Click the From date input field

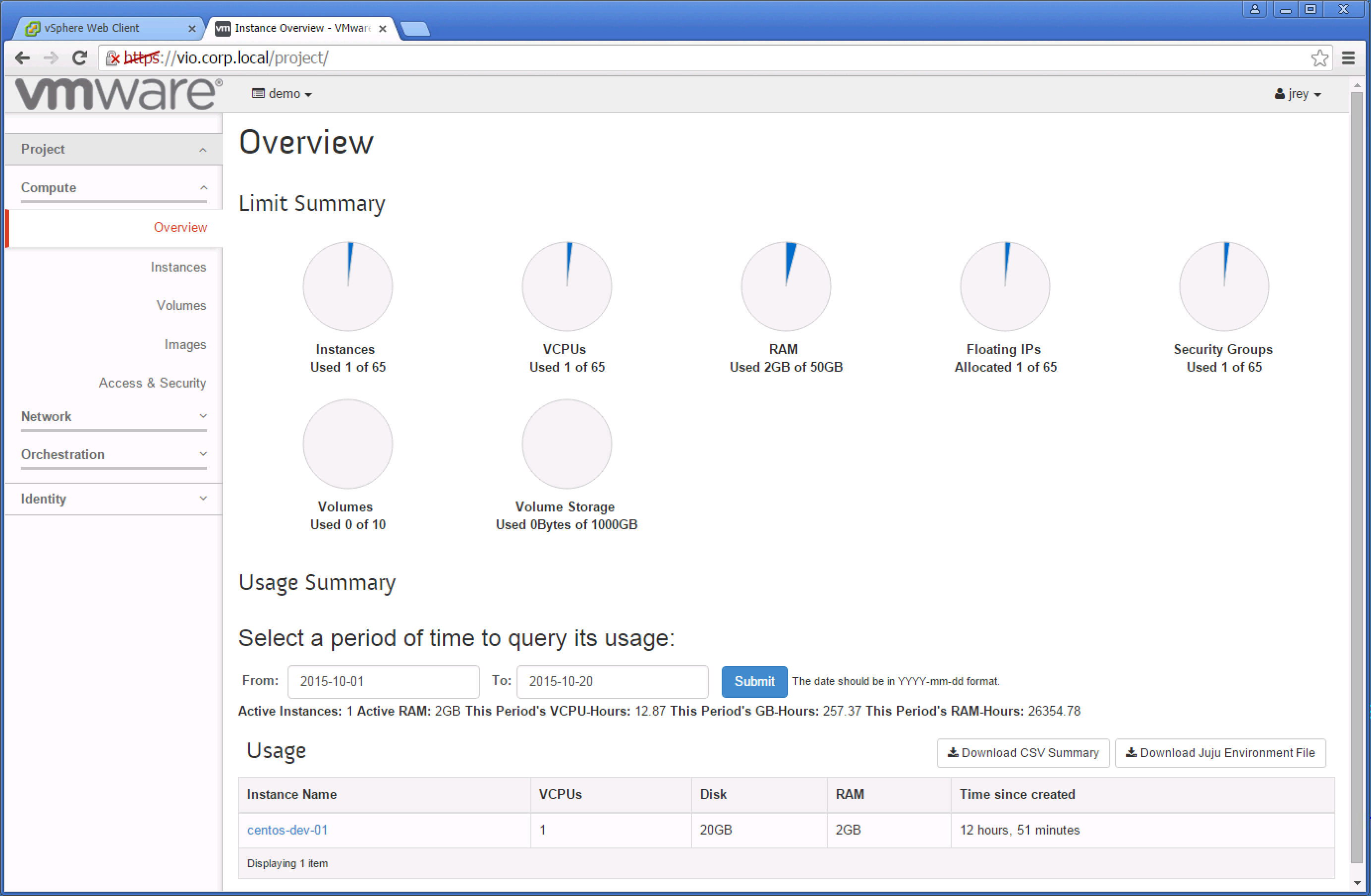tap(383, 681)
